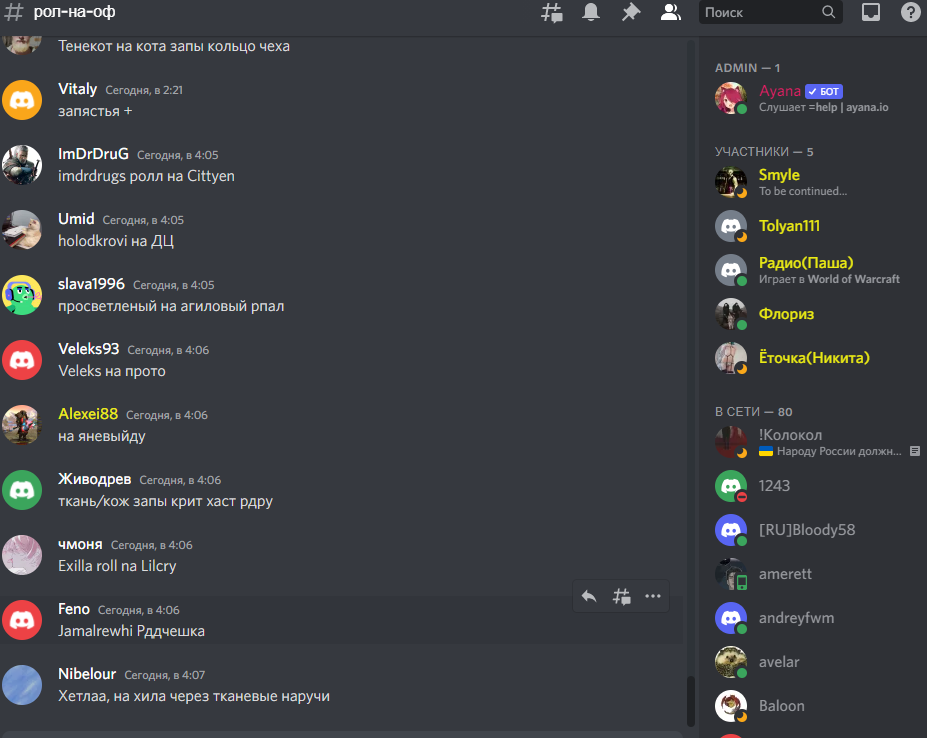Click the chat scrollbar thumb
This screenshot has width=927, height=738.
[x=691, y=701]
